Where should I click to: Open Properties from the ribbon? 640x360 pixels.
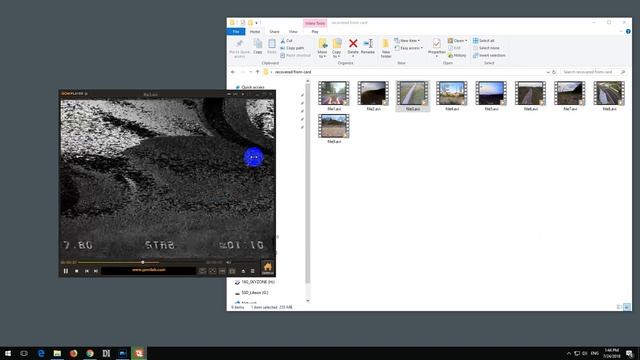[436, 47]
